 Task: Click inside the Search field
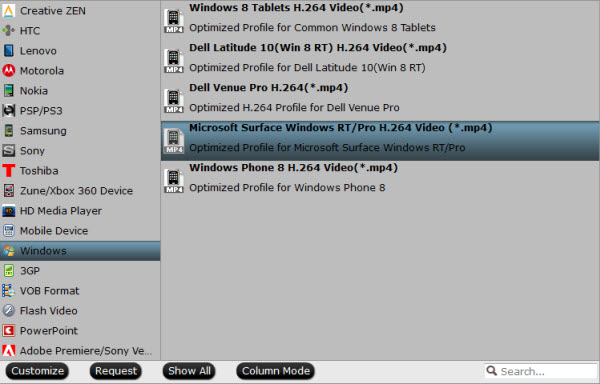click(x=541, y=371)
